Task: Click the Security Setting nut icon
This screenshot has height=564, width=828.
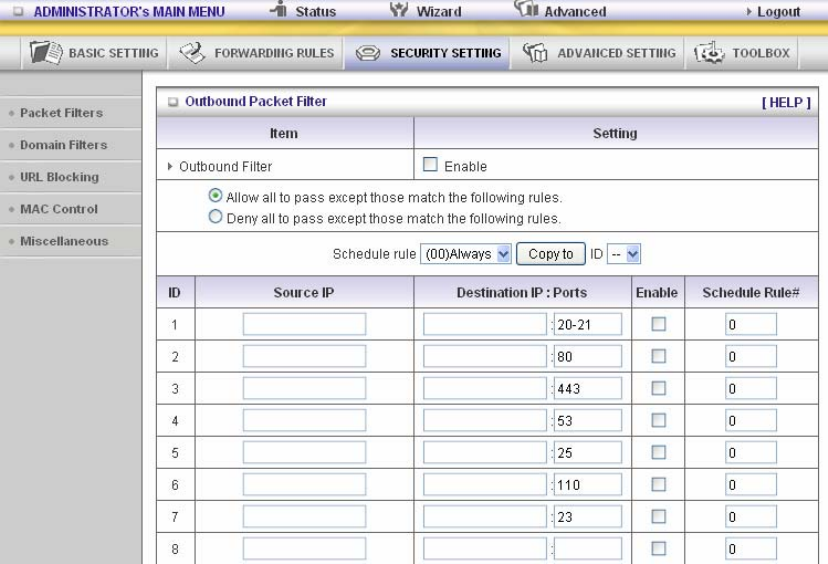Action: [x=368, y=53]
